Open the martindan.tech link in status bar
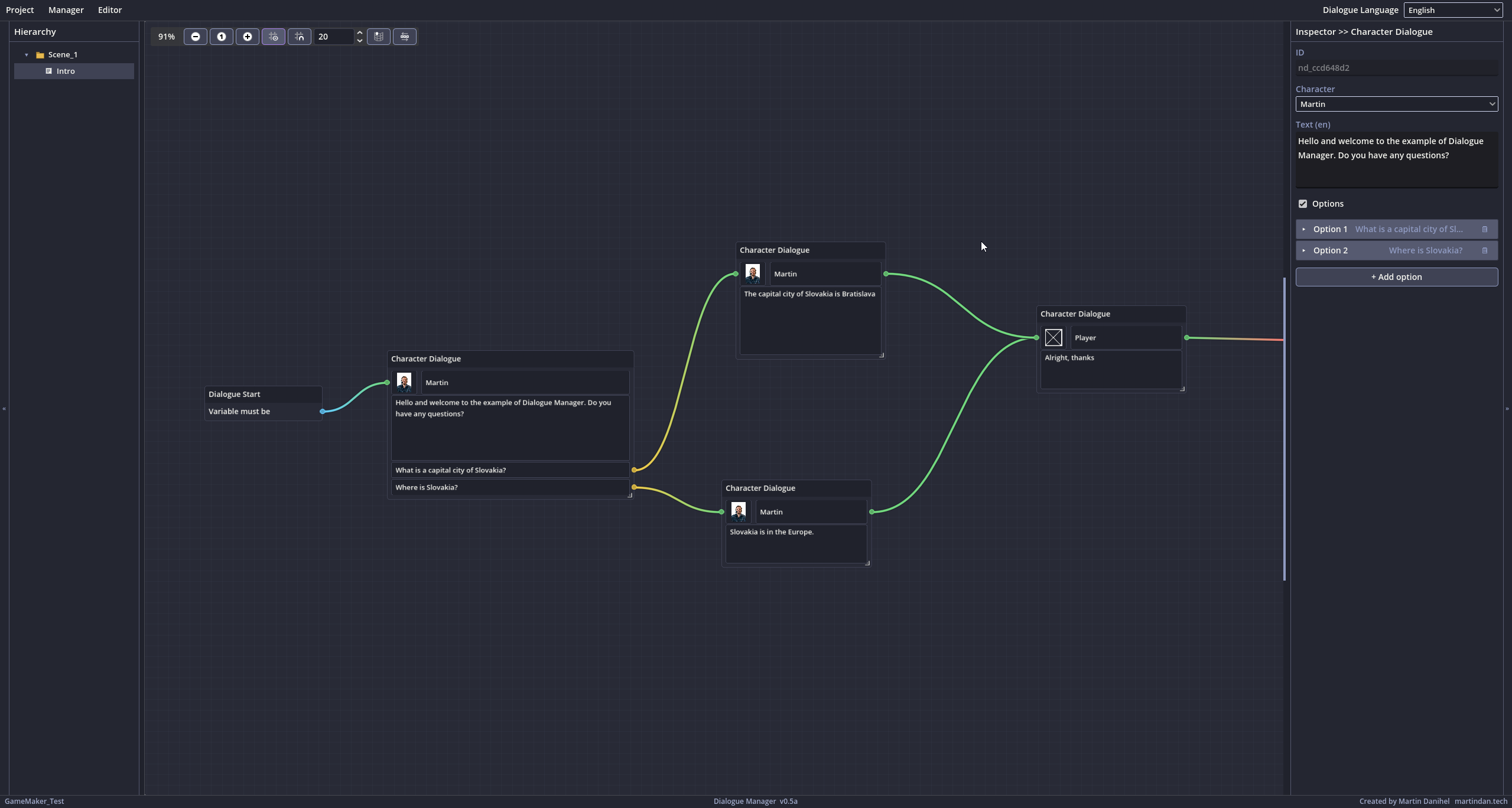 1481,802
